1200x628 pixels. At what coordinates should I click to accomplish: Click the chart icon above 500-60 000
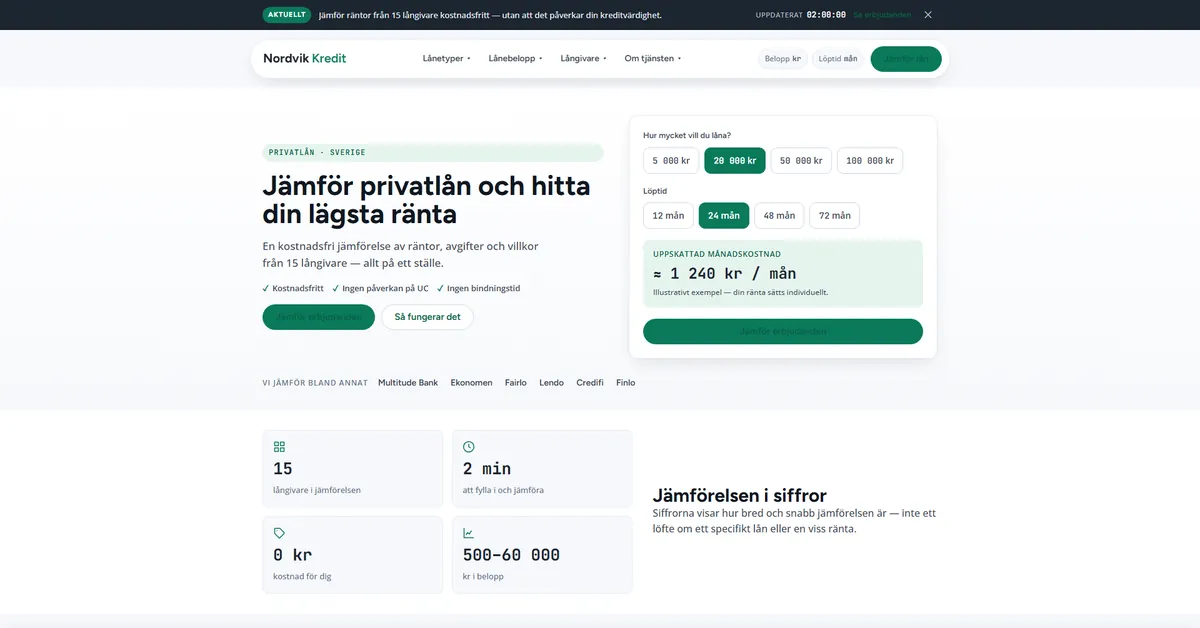[x=469, y=533]
